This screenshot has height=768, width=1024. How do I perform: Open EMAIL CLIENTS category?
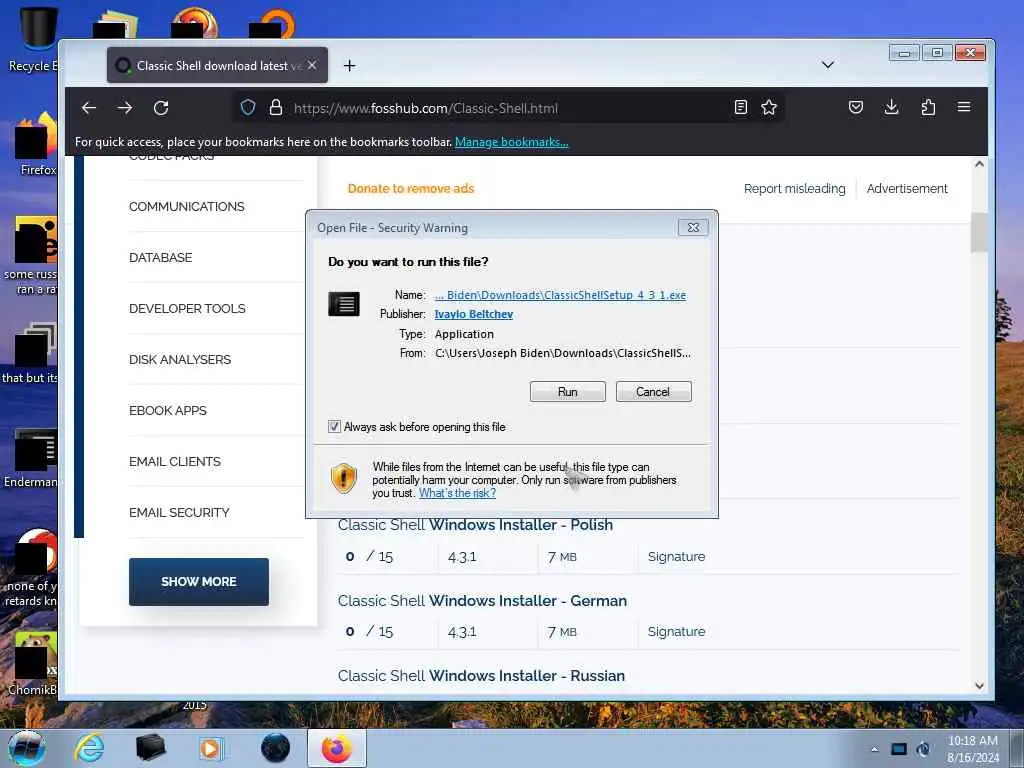pos(175,461)
